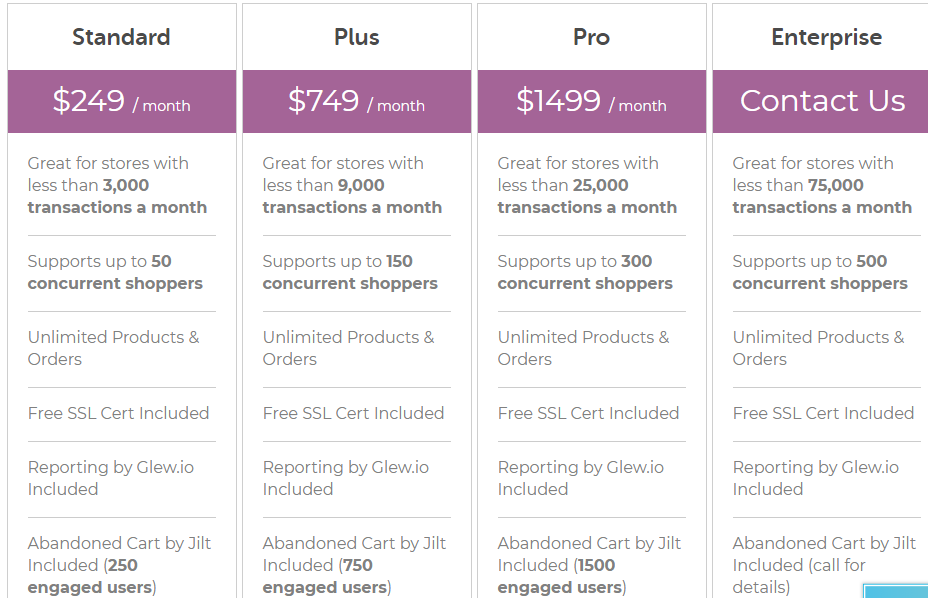This screenshot has width=928, height=598.
Task: Click Reporting by Glew.io in Enterprise column
Action: pos(816,478)
